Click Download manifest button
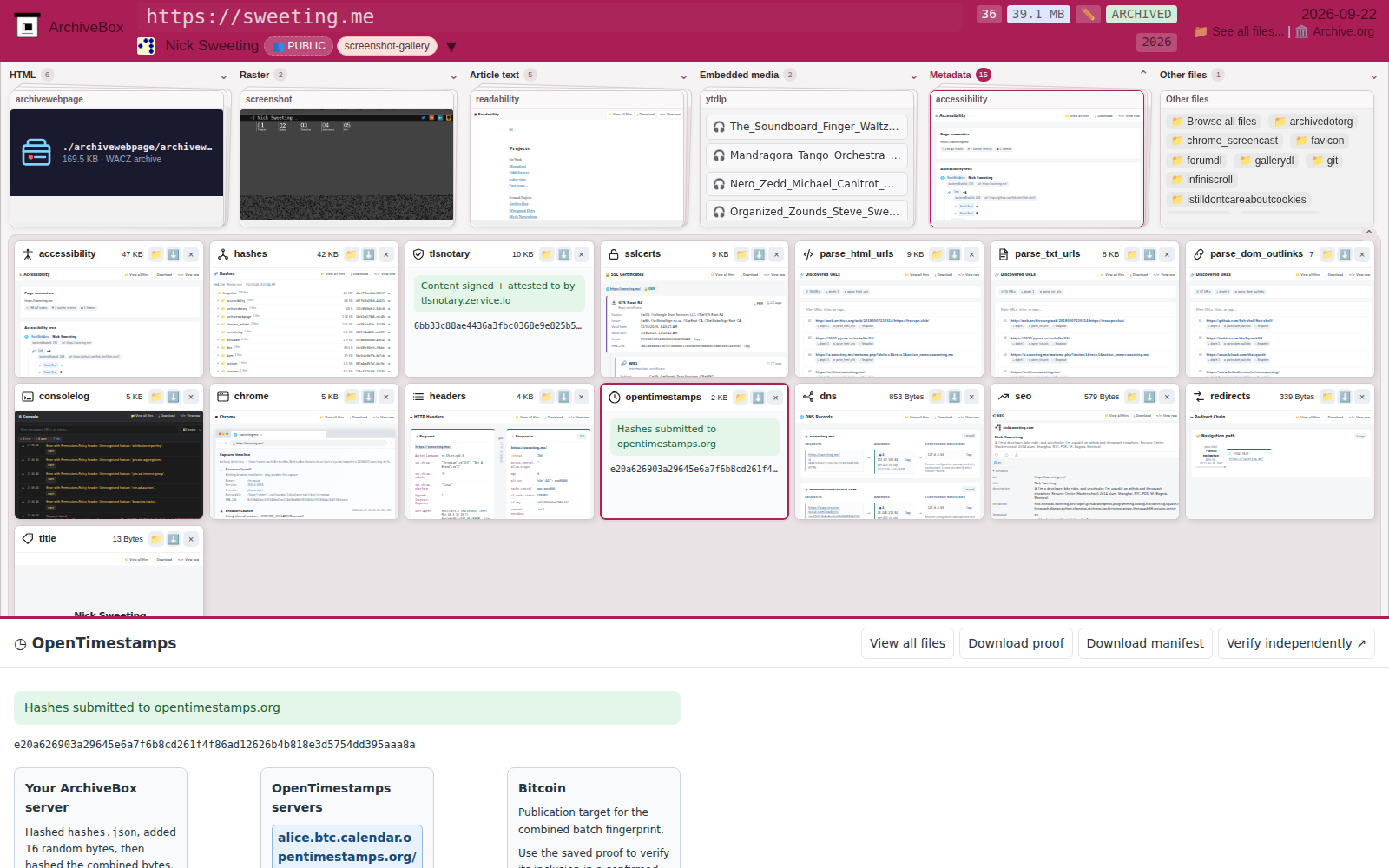 (x=1145, y=643)
